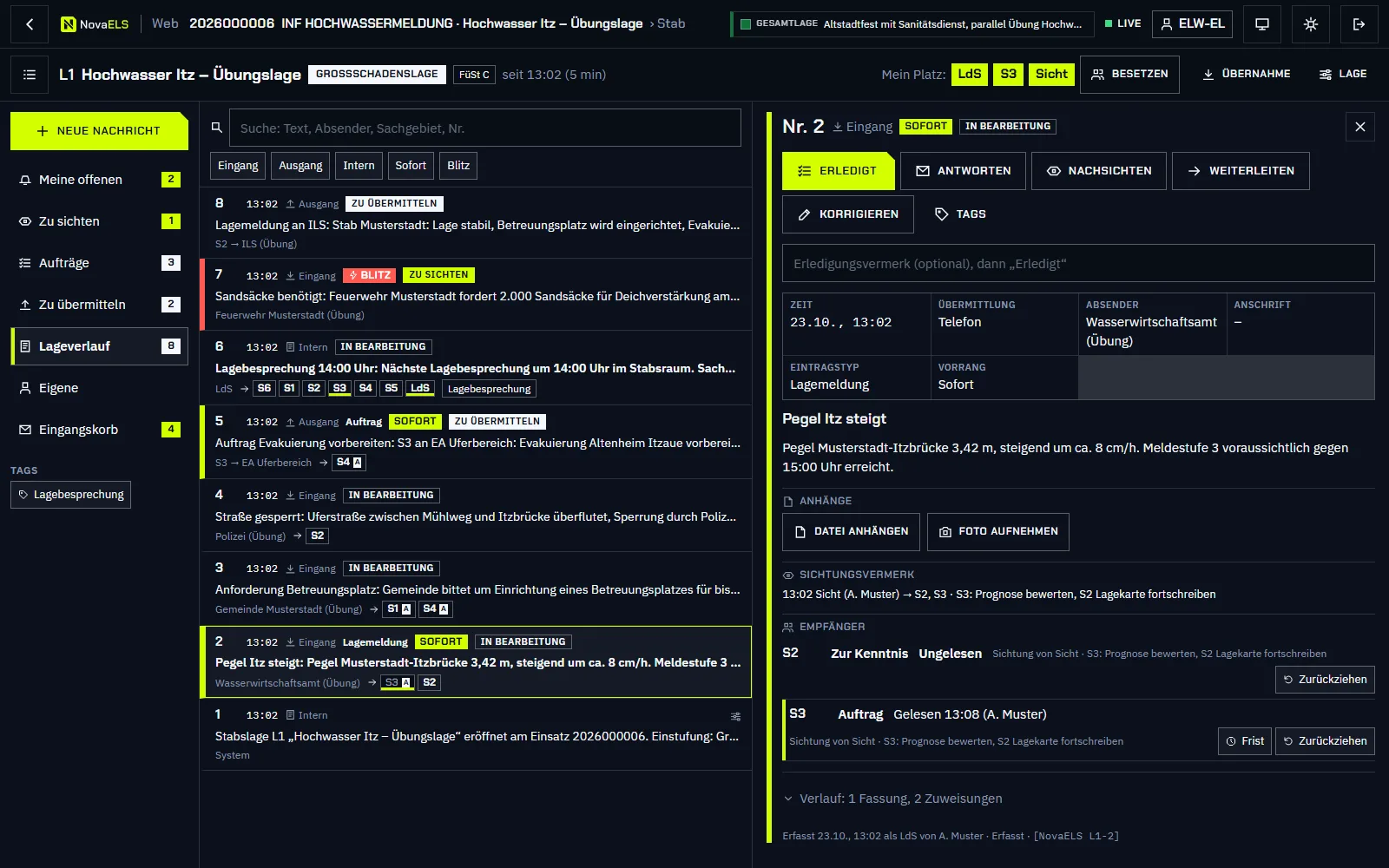Toggle the Ausgang filter
This screenshot has height=868, width=1389.
point(300,166)
